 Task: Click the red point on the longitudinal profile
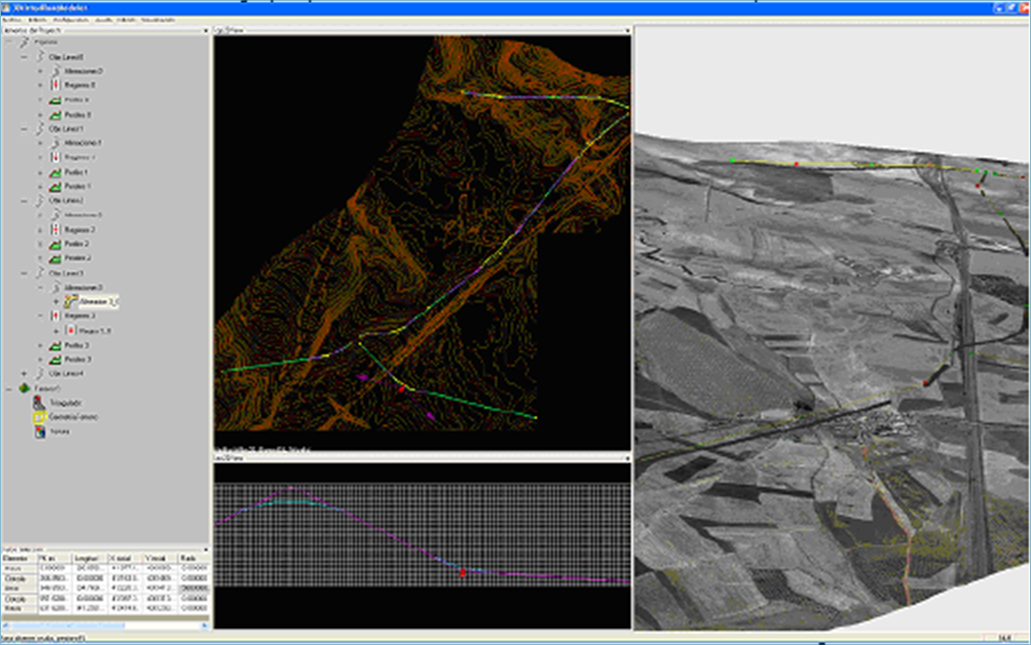click(x=462, y=572)
